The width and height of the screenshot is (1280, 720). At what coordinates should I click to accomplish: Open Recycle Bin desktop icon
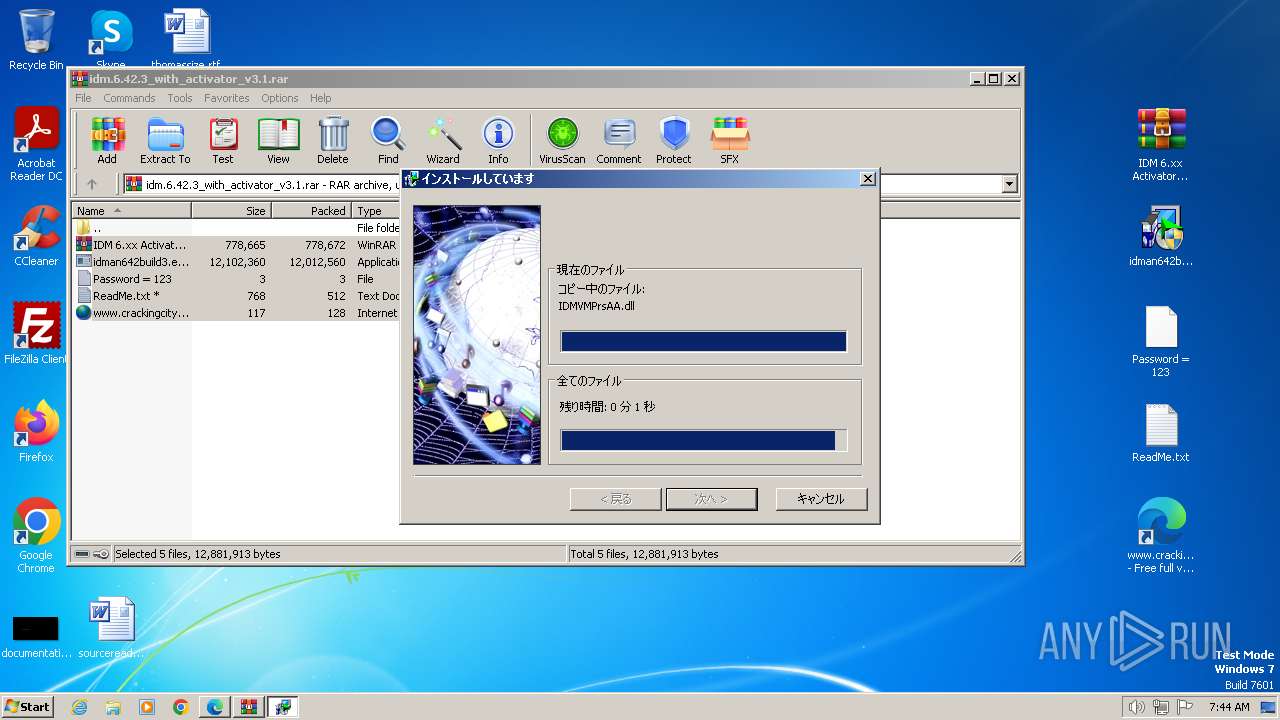click(x=36, y=39)
